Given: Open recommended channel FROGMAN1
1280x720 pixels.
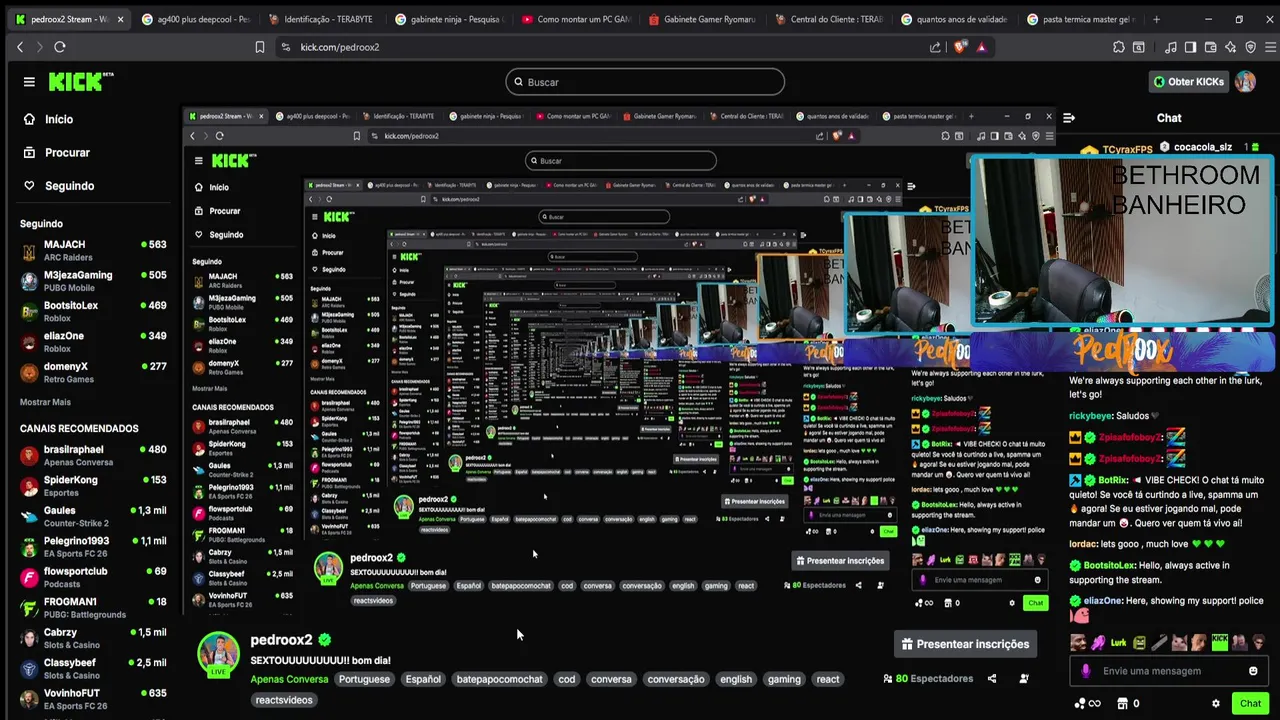Looking at the screenshot, I should pos(93,608).
